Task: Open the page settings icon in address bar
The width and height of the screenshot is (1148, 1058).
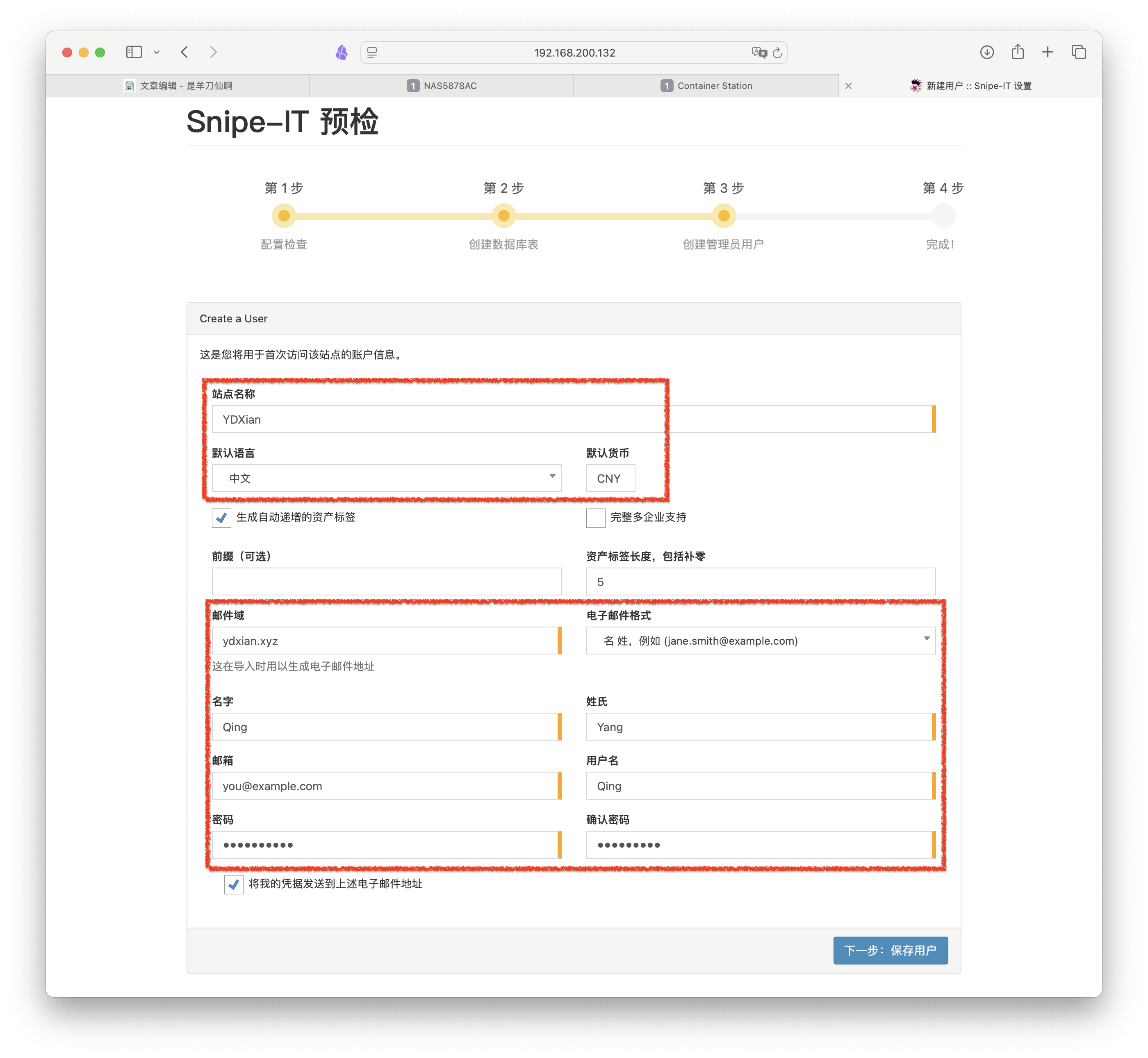Action: [x=372, y=52]
